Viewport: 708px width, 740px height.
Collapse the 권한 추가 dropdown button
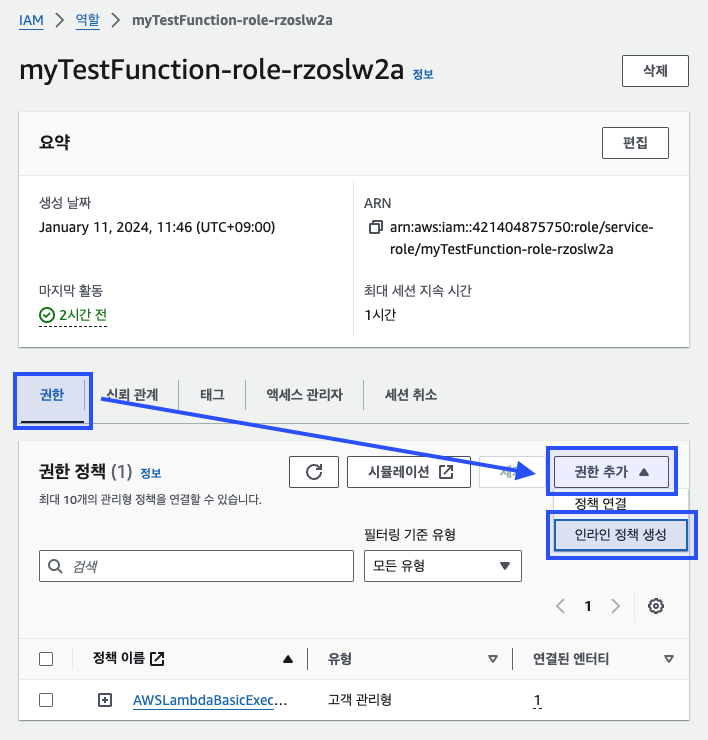point(611,471)
